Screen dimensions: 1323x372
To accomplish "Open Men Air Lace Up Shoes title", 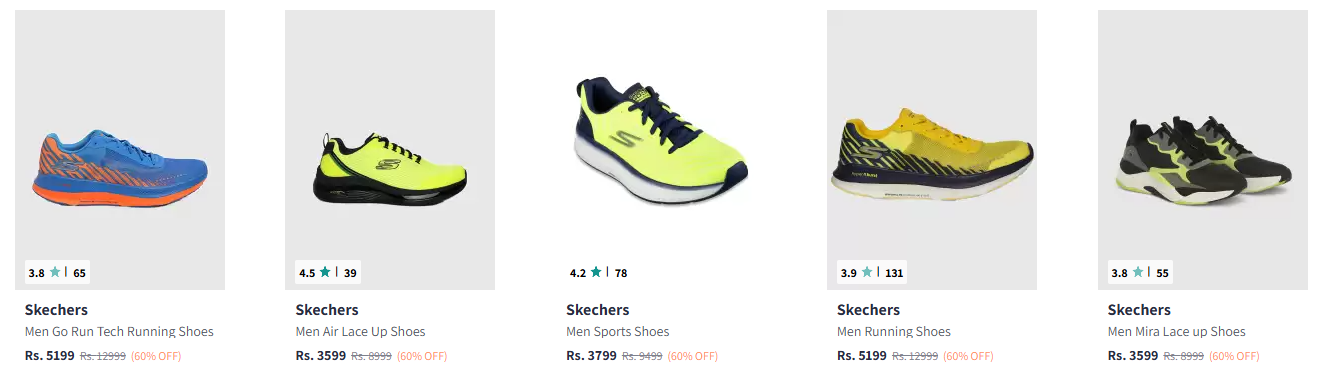I will point(360,332).
